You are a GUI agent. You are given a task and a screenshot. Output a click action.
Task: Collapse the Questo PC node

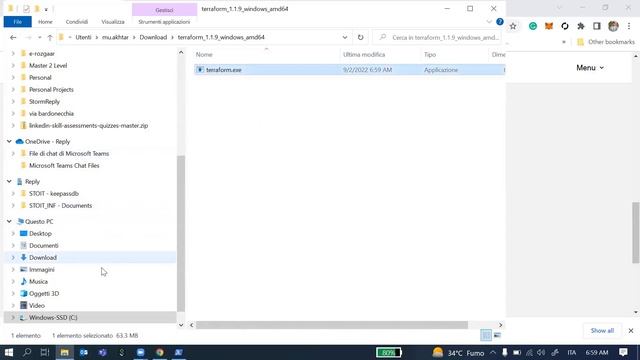(9, 222)
